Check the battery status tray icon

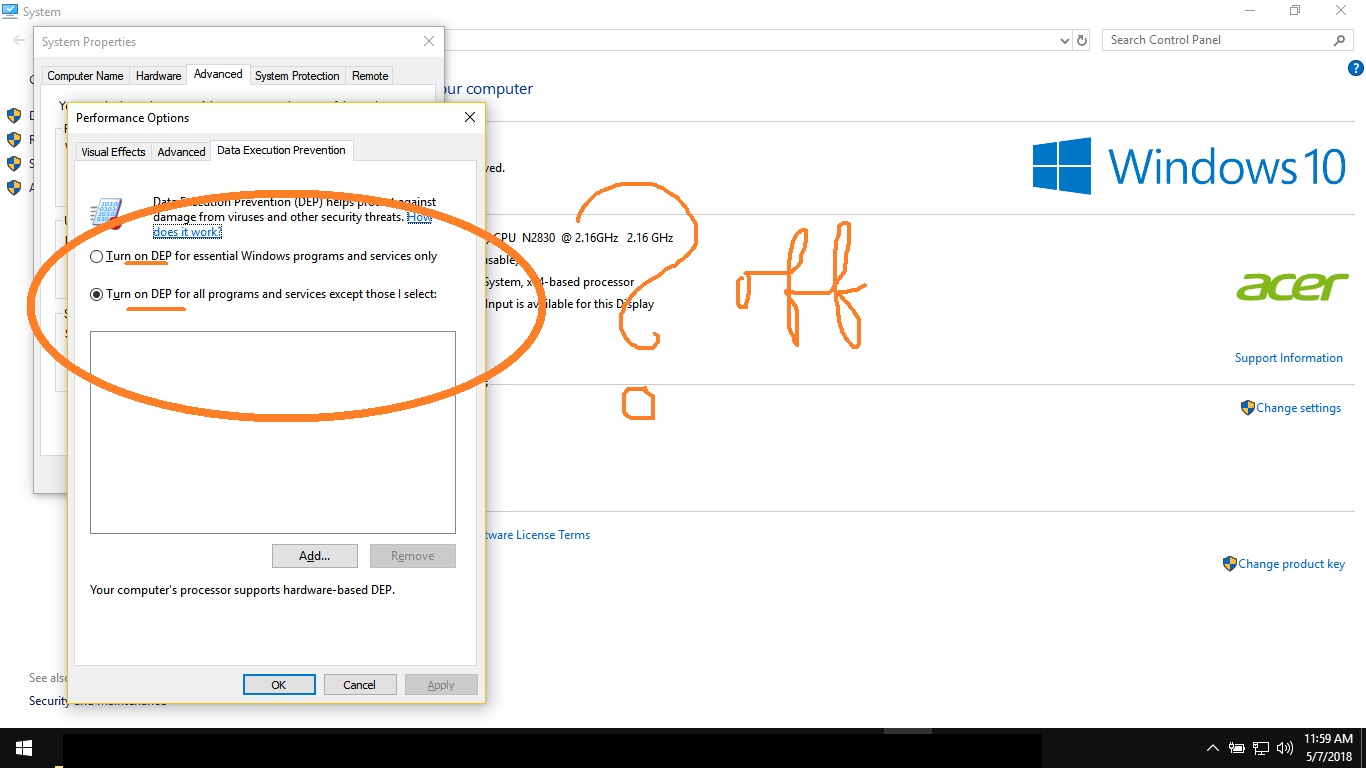pos(1237,748)
